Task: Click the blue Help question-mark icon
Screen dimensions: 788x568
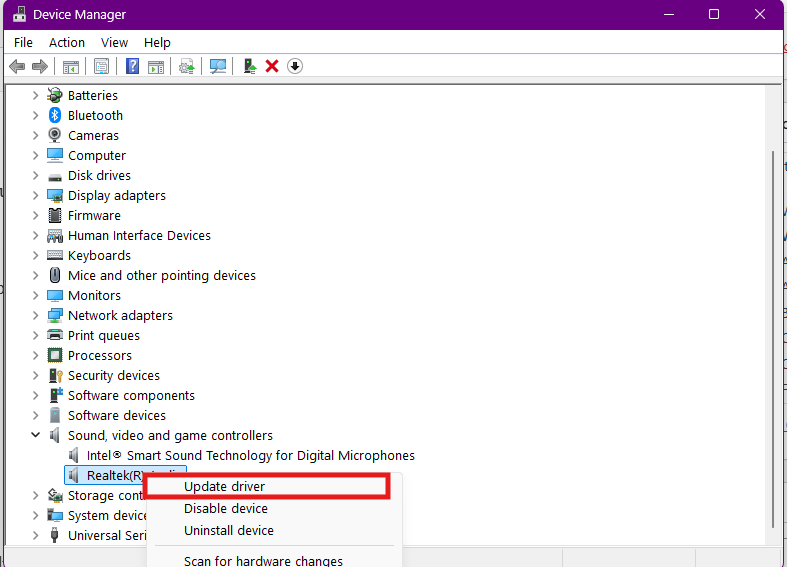Action: [132, 66]
